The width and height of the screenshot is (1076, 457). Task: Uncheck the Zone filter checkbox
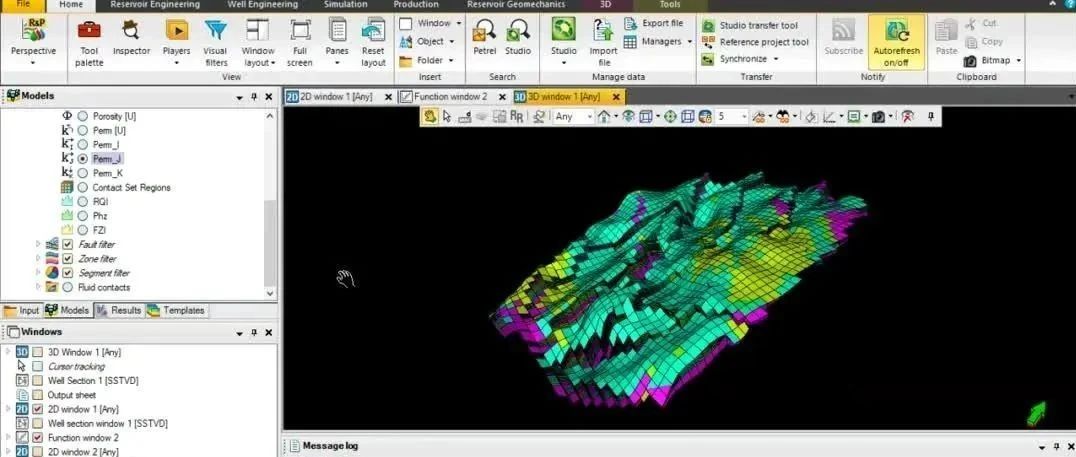[x=67, y=259]
